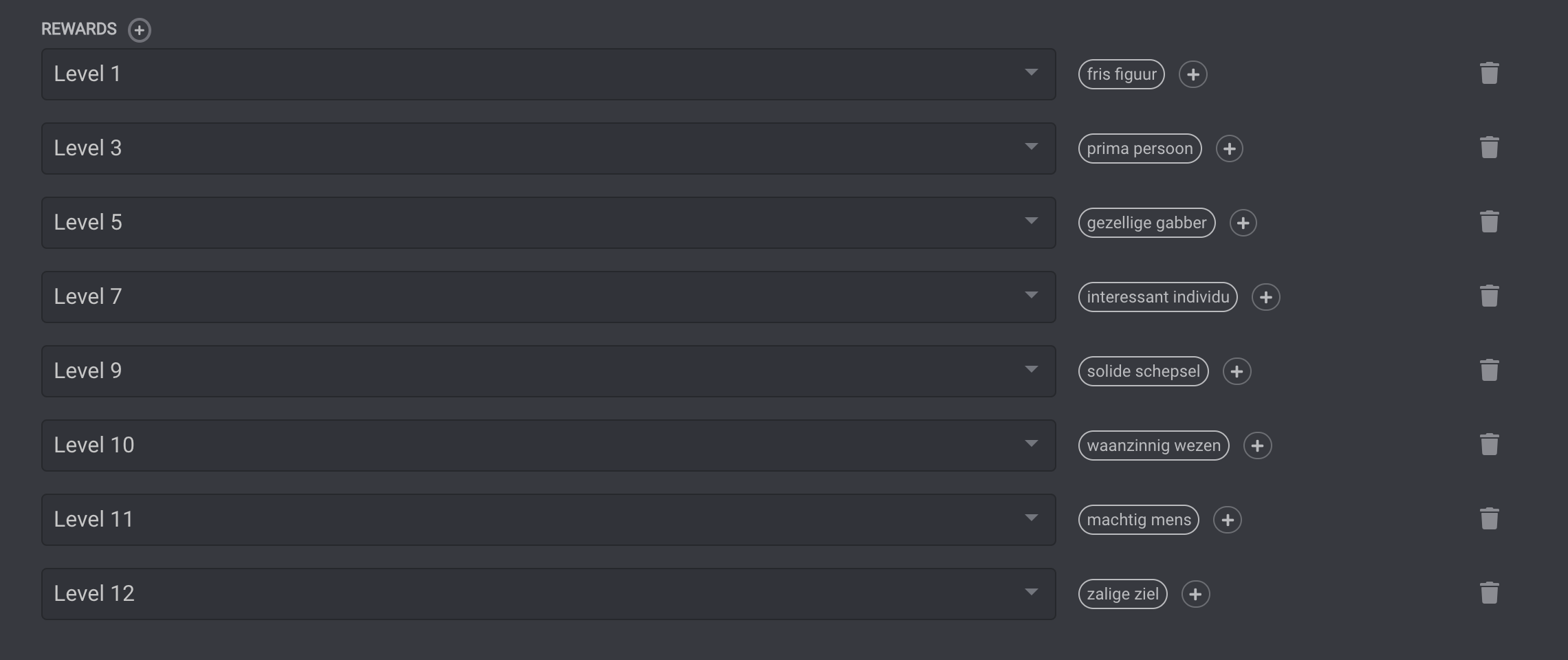Click the 'zalige ziel' role tag
Screen dimensions: 1568x660
[x=1122, y=594]
